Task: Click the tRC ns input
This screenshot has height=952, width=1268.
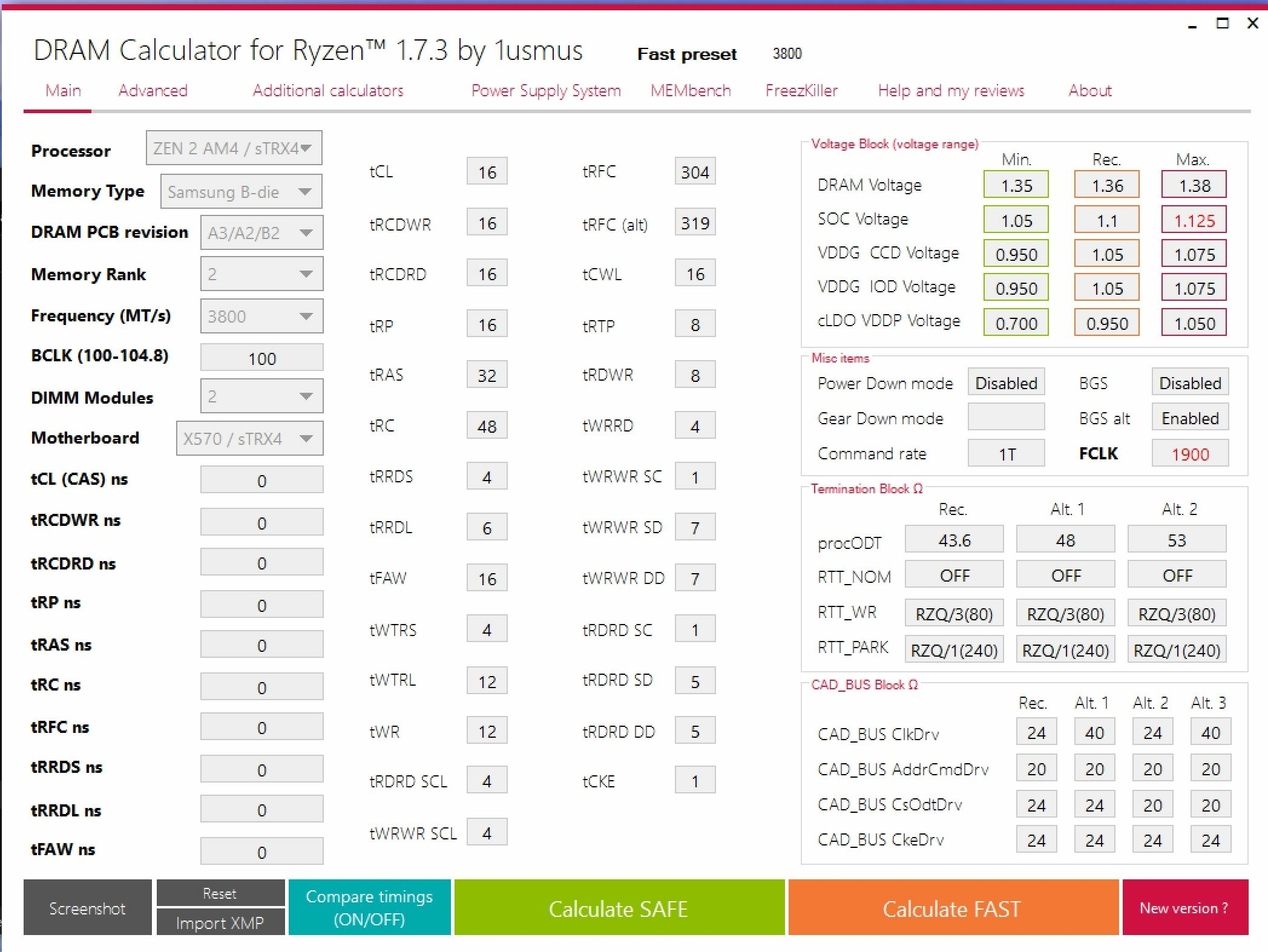Action: click(x=261, y=687)
